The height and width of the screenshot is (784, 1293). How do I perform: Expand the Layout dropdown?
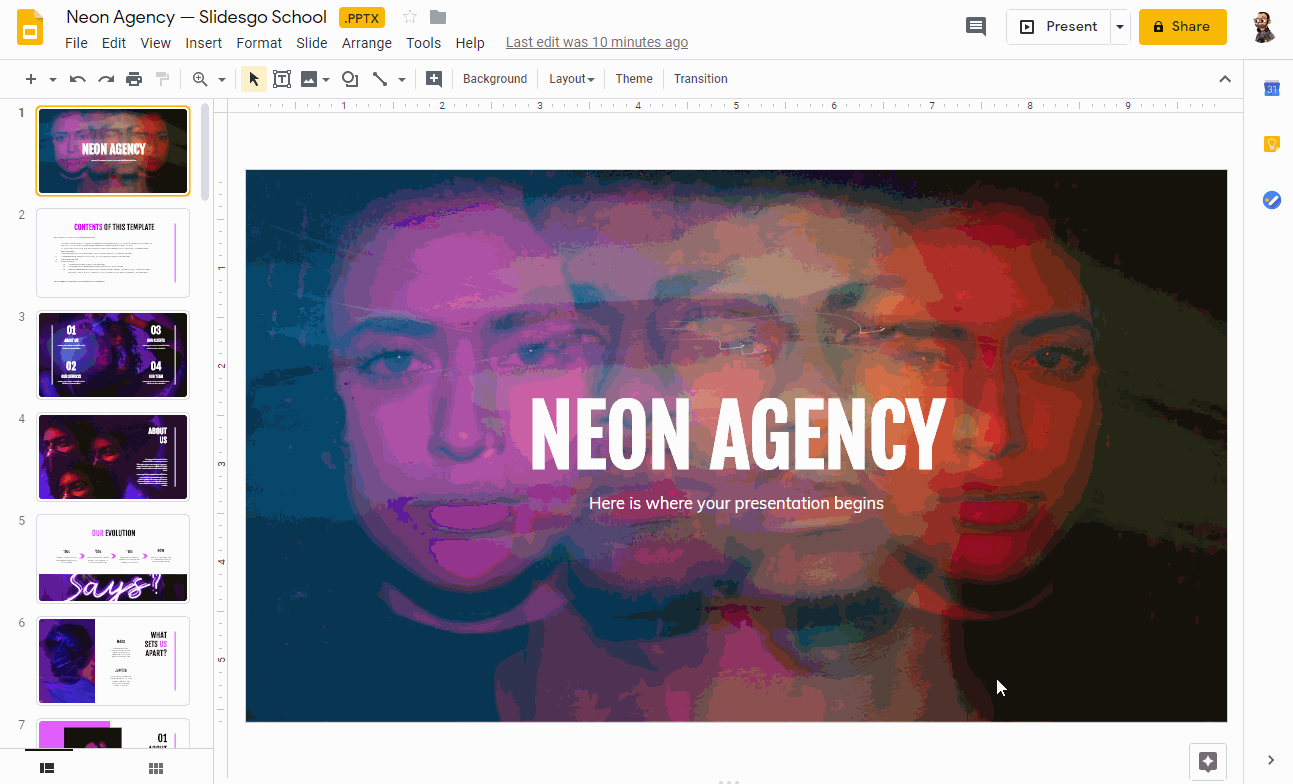571,79
